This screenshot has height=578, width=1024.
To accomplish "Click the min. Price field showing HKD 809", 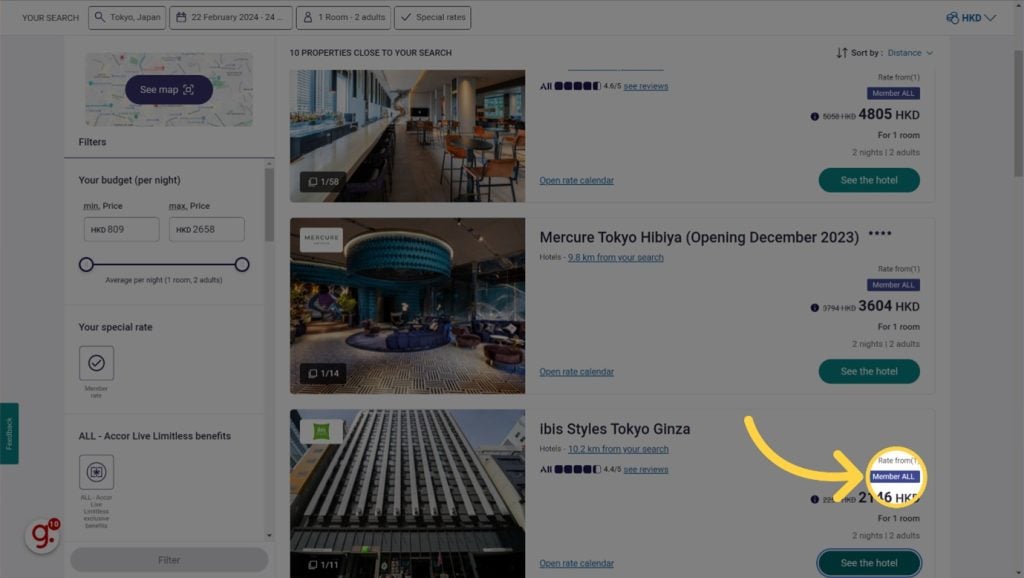I will point(121,229).
